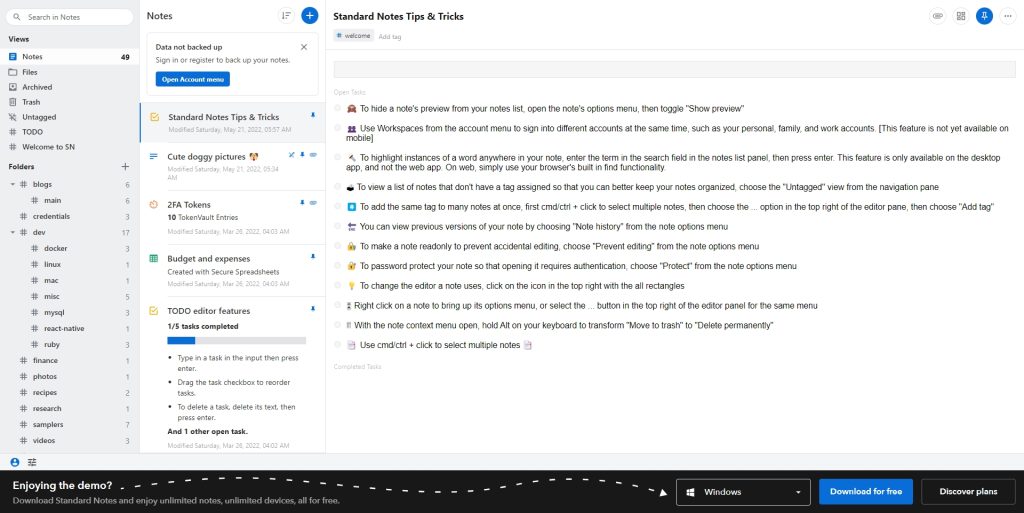The height and width of the screenshot is (513, 1024).
Task: Check the task about using Workspaces
Action: [338, 128]
